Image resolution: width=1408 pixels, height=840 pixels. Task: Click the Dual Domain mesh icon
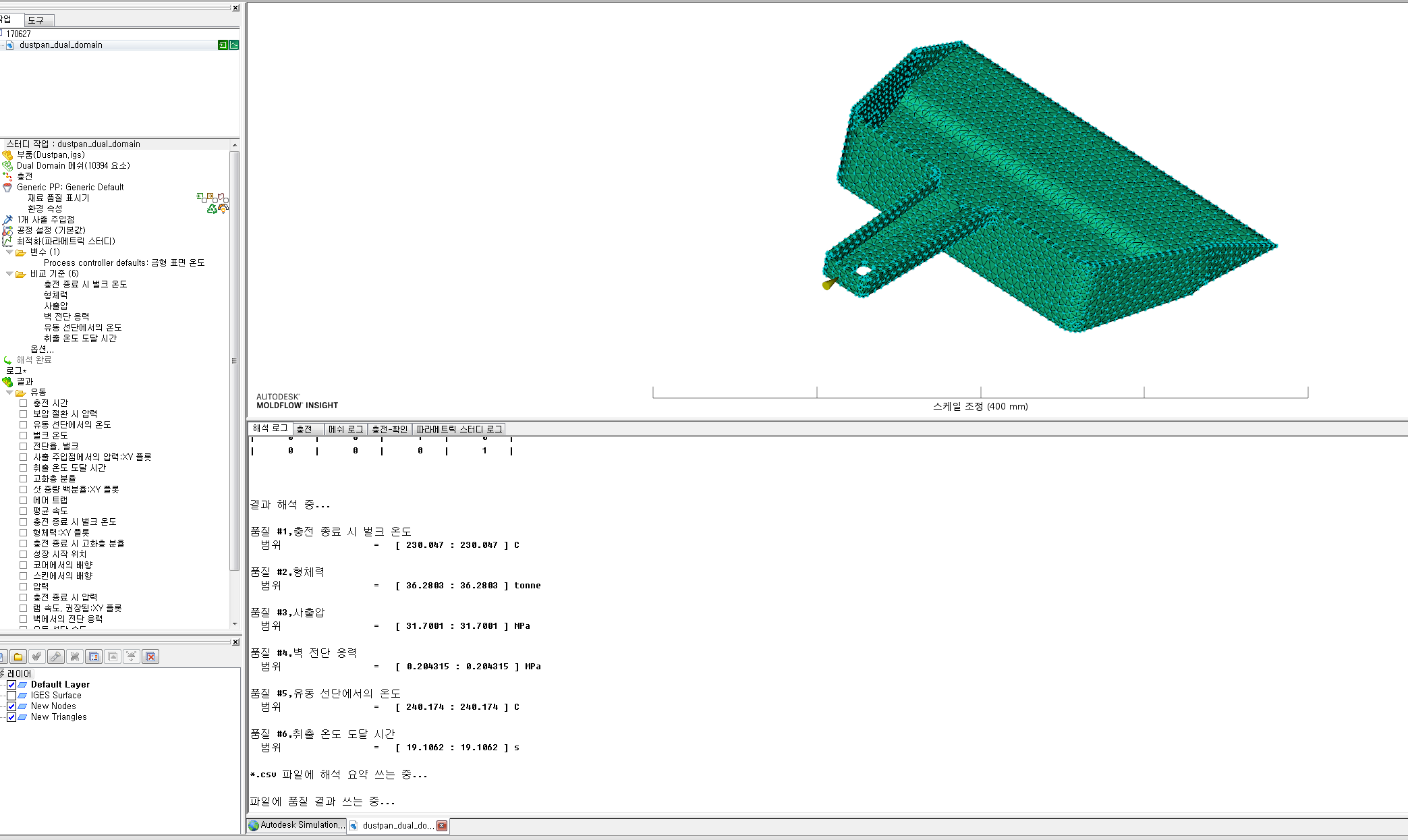tap(7, 166)
